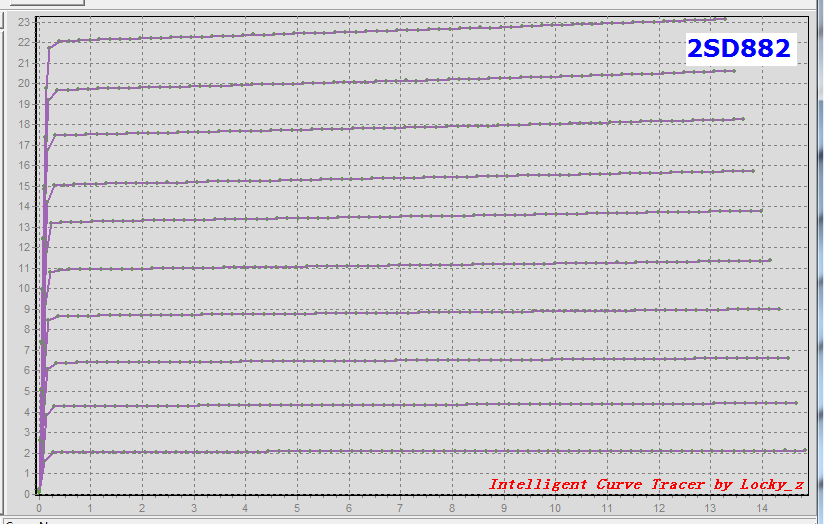Click the number 1 on the vertical axis
The height and width of the screenshot is (524, 824).
pyautogui.click(x=27, y=474)
